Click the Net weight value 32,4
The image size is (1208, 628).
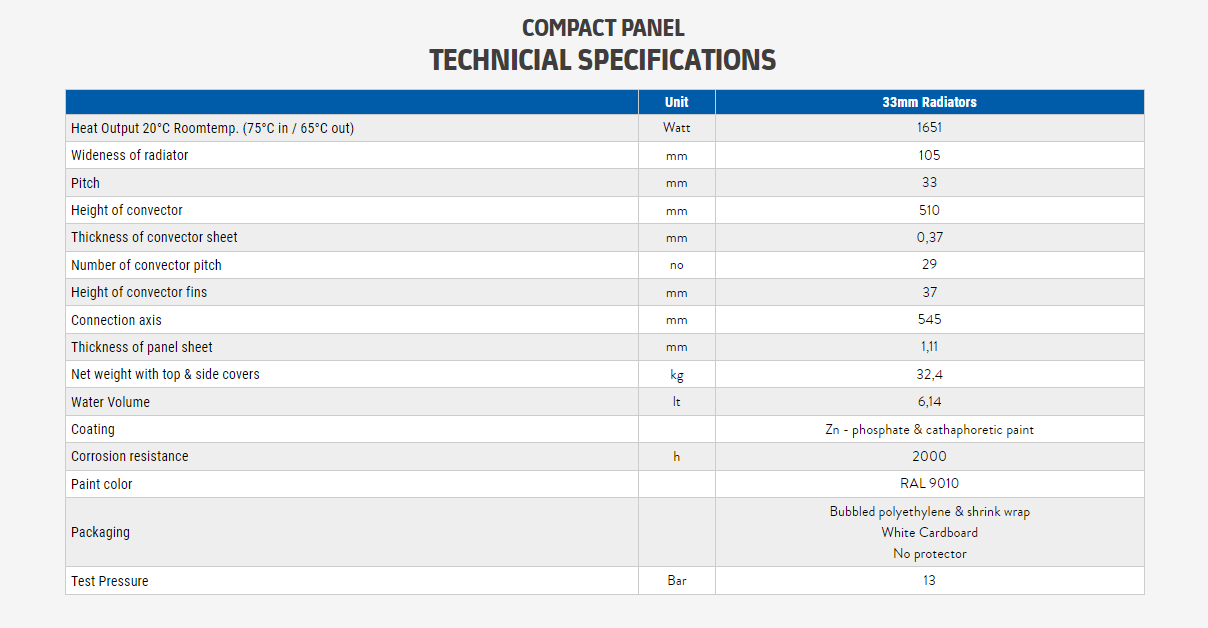pos(929,374)
